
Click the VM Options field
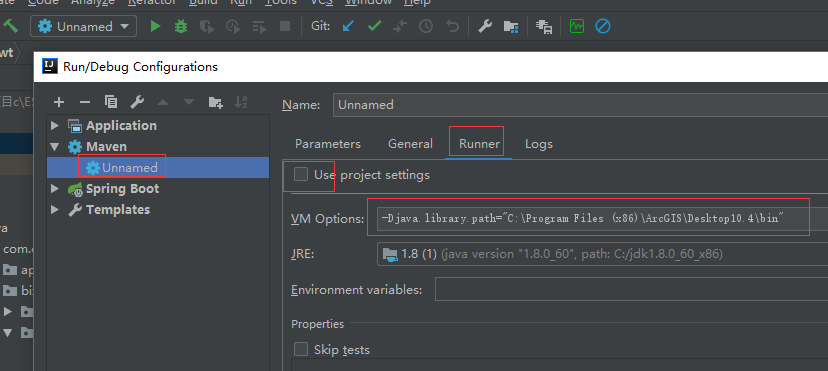pyautogui.click(x=603, y=218)
